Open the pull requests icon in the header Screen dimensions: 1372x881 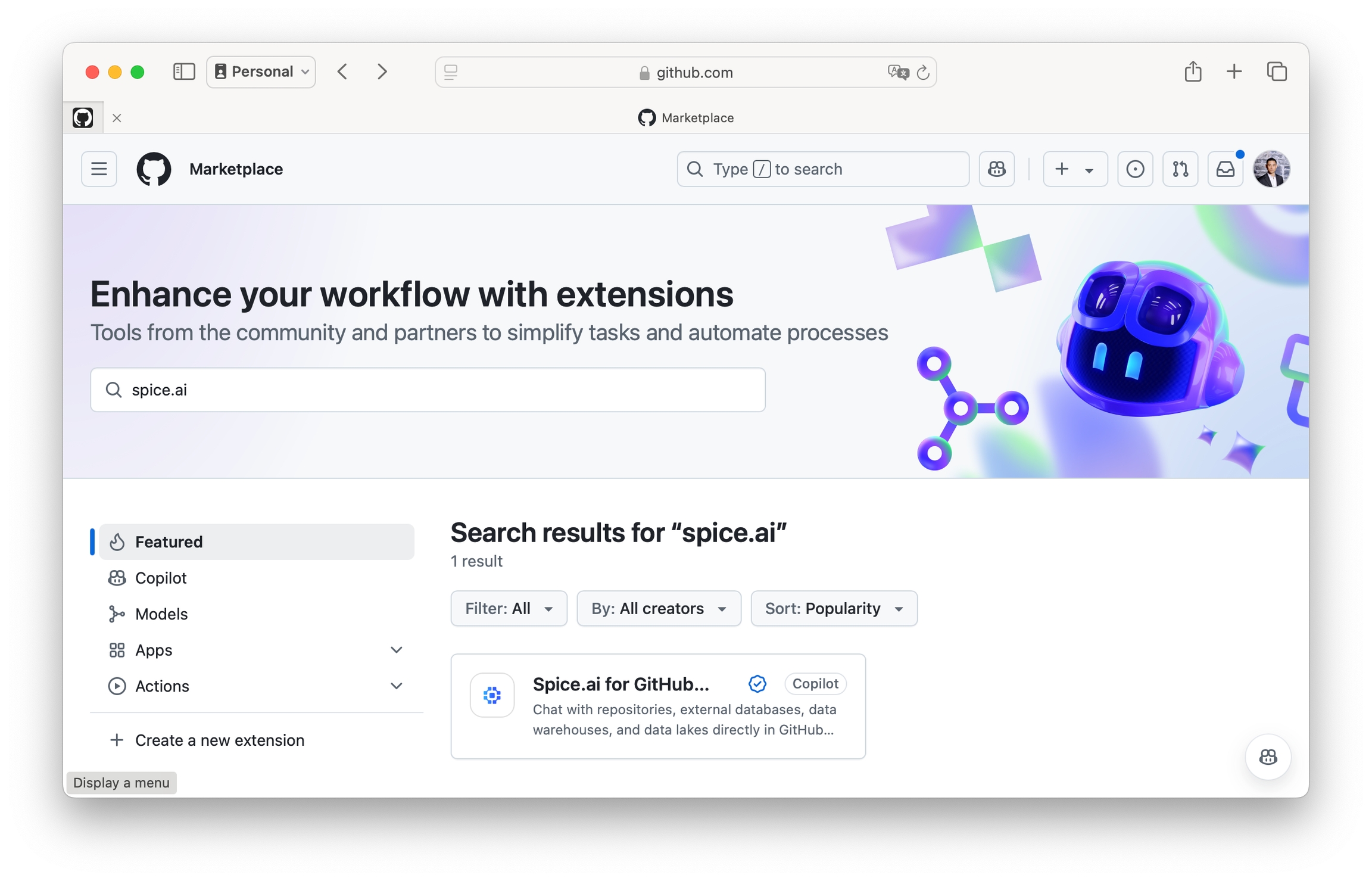(x=1180, y=169)
